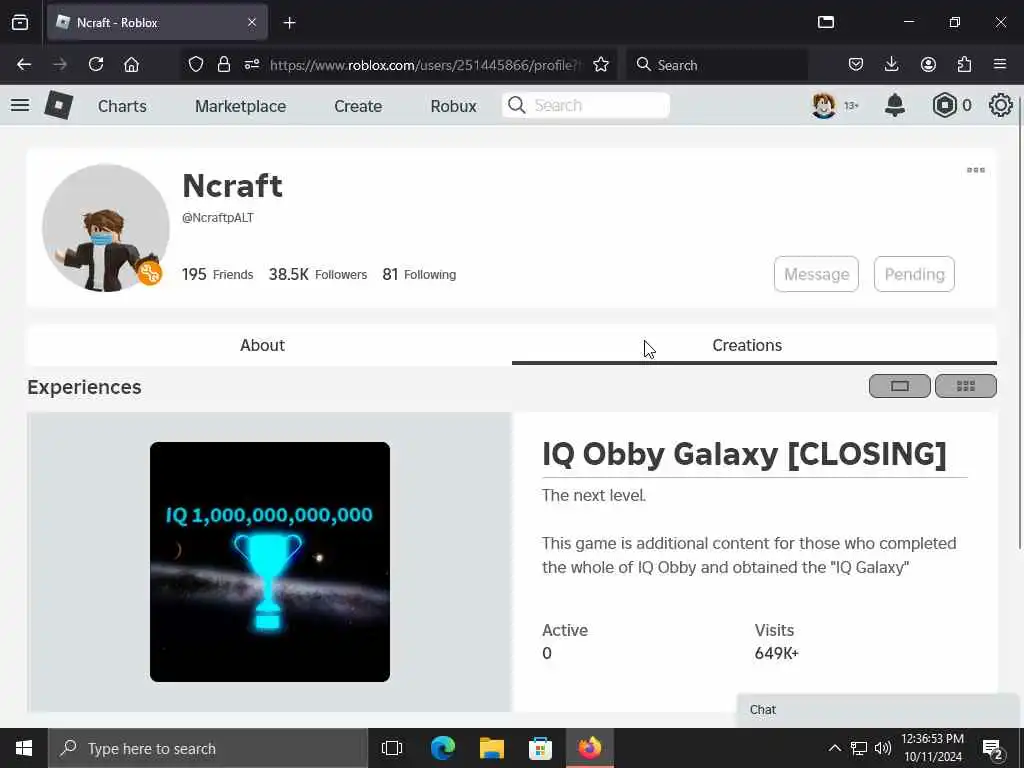Open a new browser tab

[289, 23]
